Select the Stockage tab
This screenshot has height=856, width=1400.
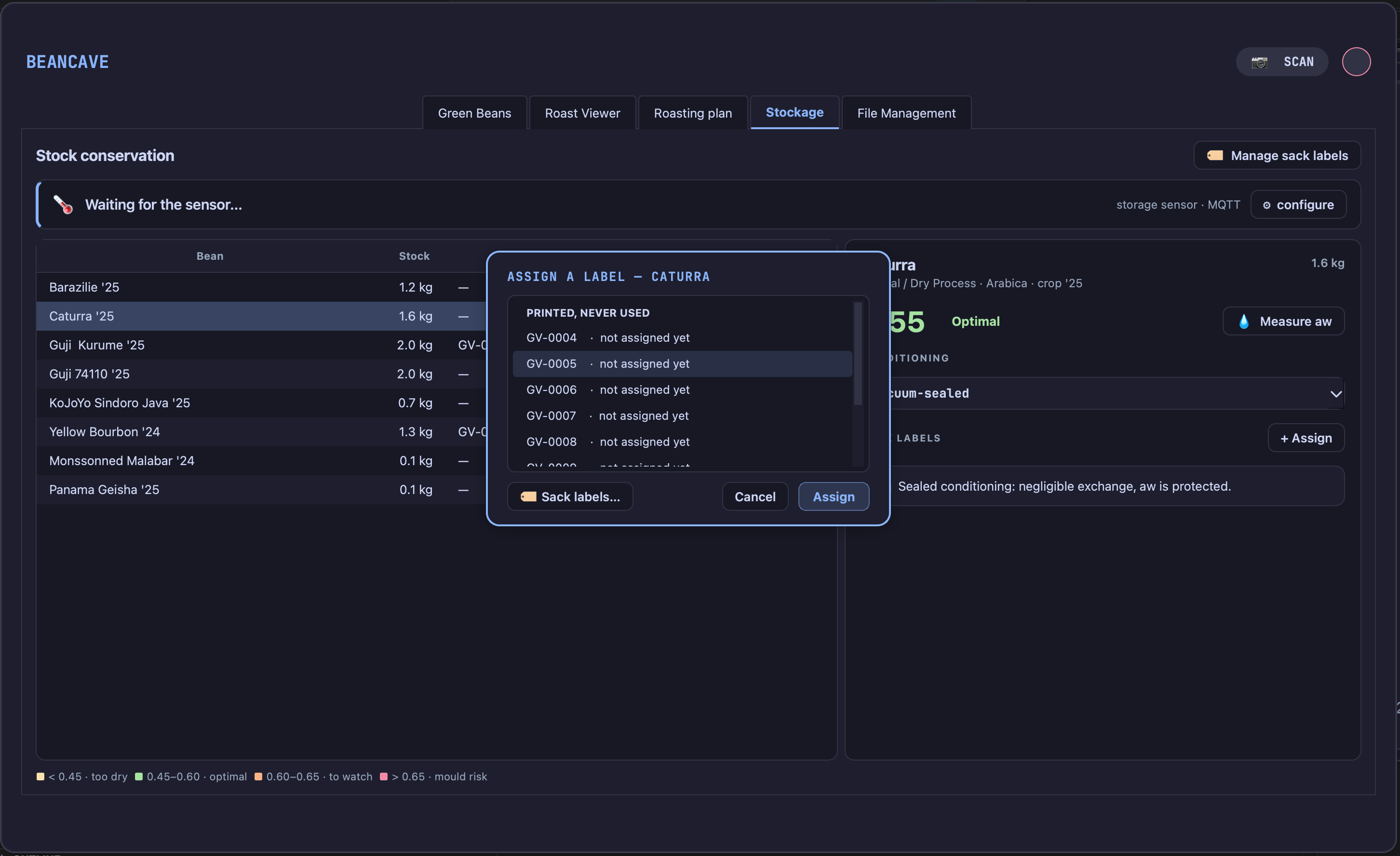tap(794, 112)
